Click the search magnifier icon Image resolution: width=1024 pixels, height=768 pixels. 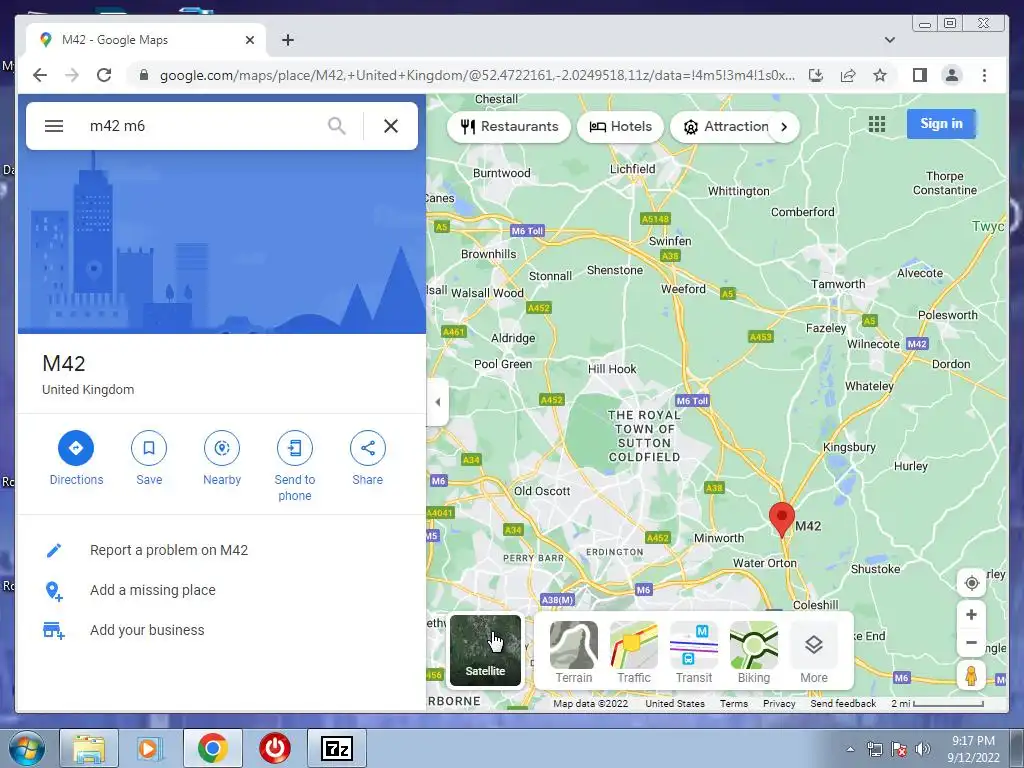click(x=337, y=126)
